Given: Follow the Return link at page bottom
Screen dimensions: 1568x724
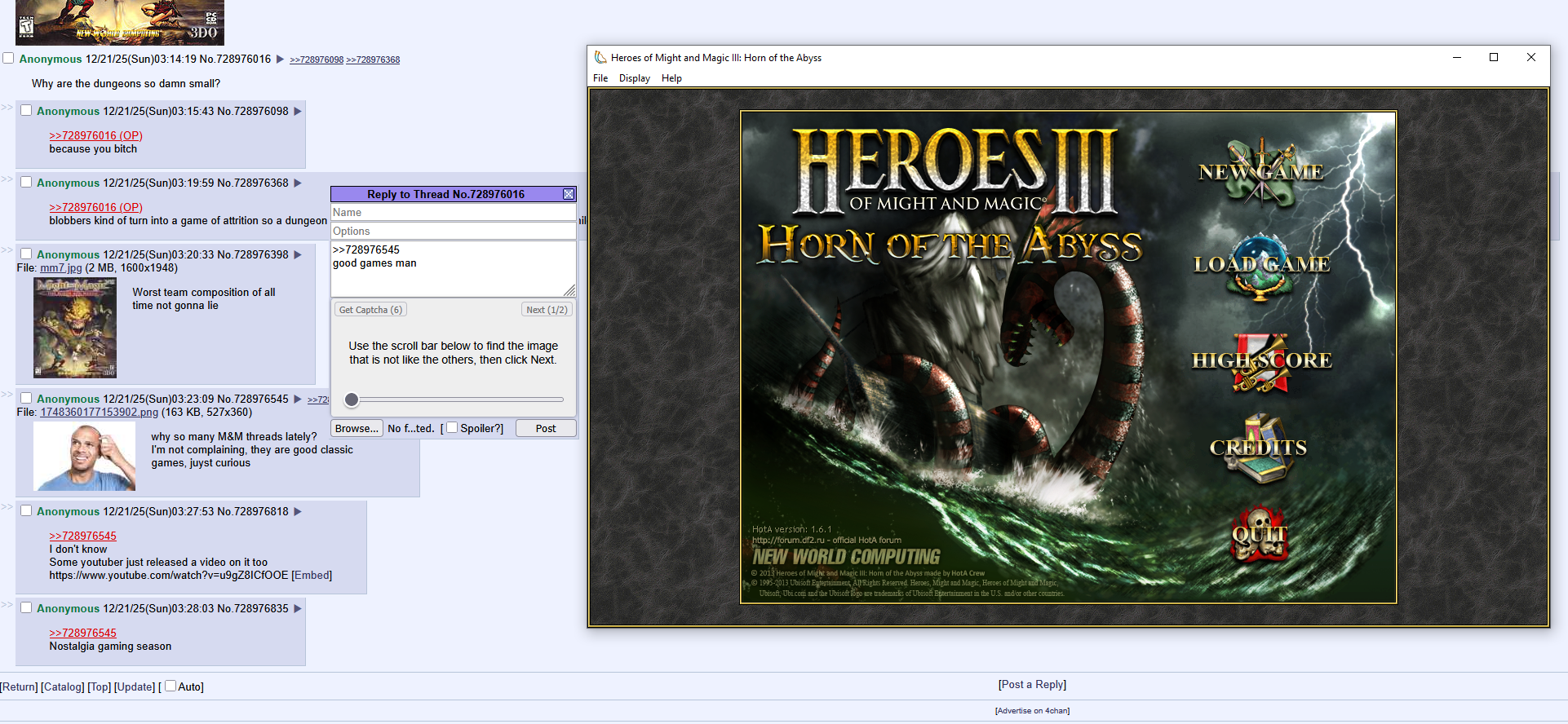Looking at the screenshot, I should [19, 686].
